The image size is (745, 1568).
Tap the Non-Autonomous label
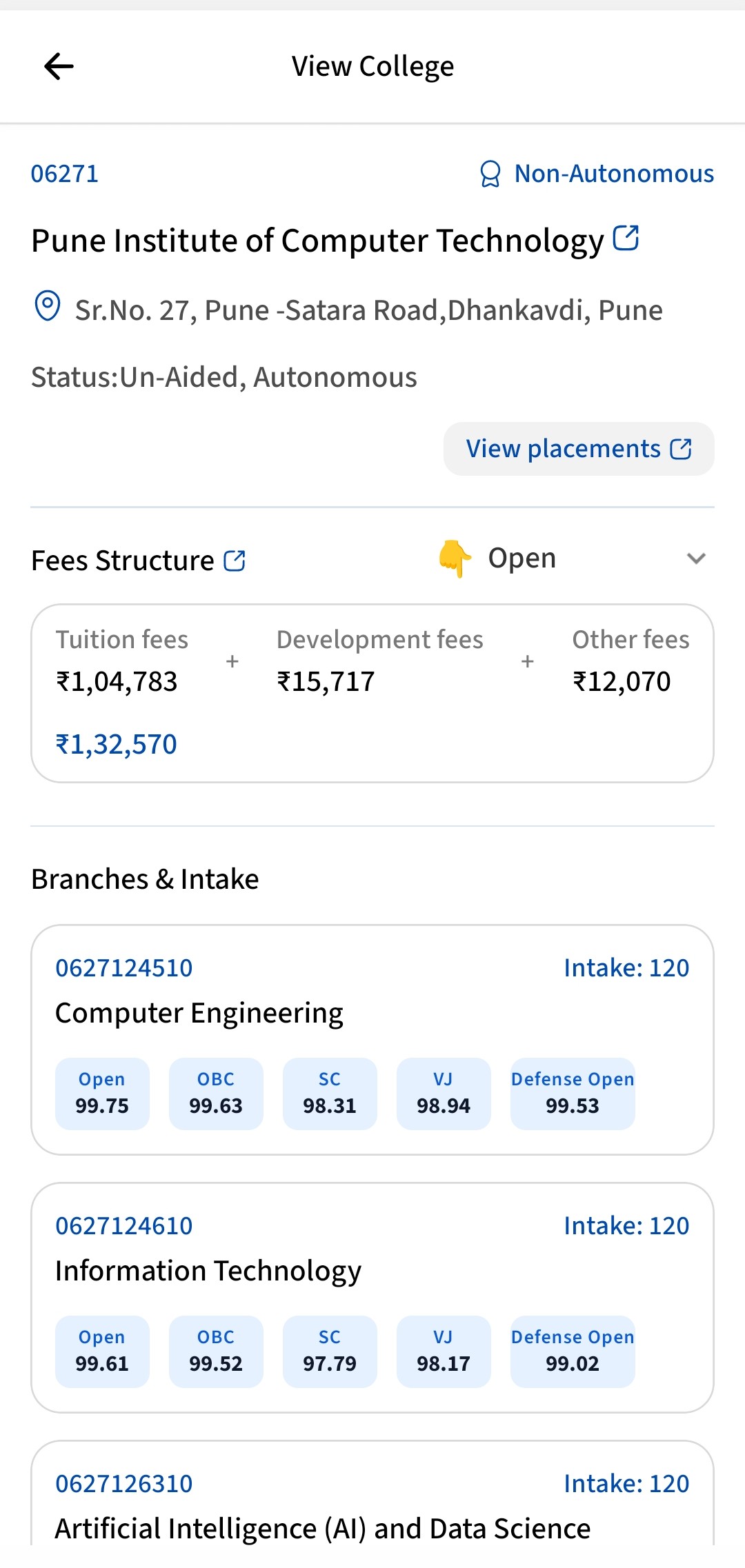pos(614,174)
